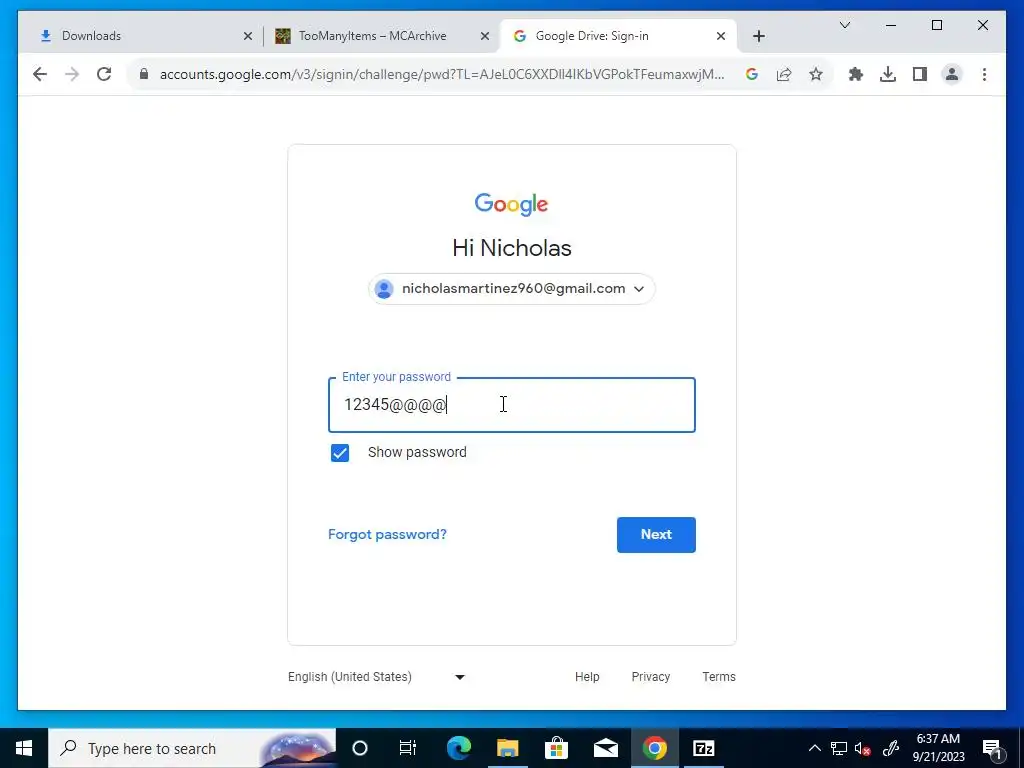Open English (United States) language dropdown
This screenshot has width=1024, height=768.
point(377,677)
